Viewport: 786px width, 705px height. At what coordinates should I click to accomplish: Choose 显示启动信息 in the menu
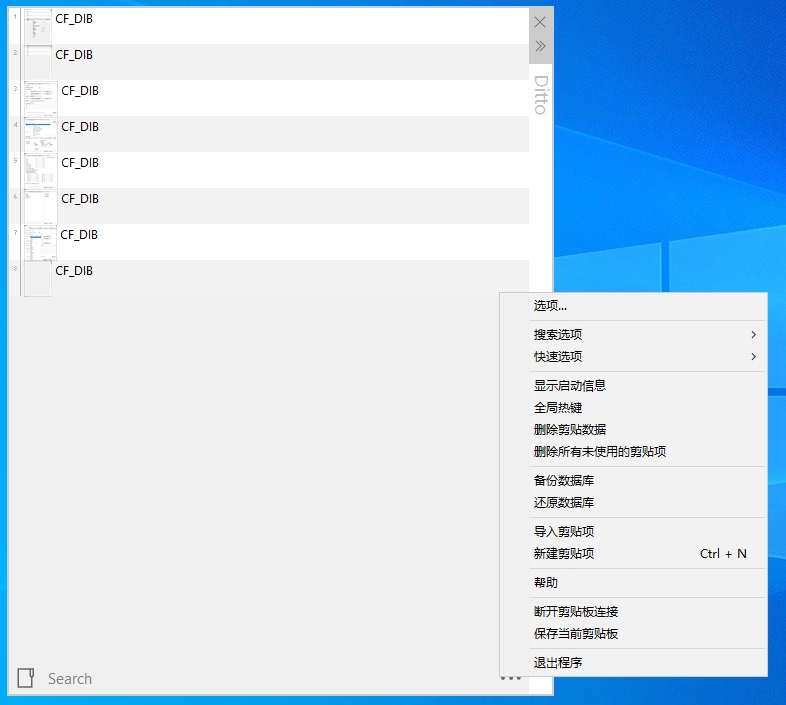[x=570, y=386]
